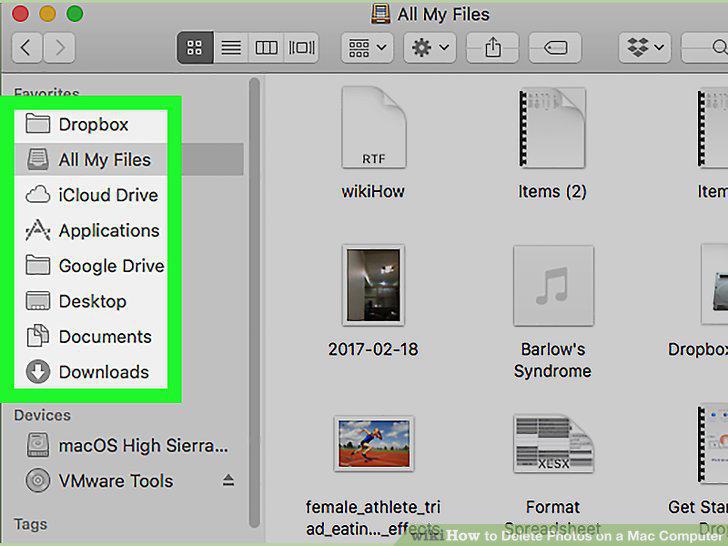The height and width of the screenshot is (546, 728).
Task: Click the Share toolbar button
Action: coord(492,47)
